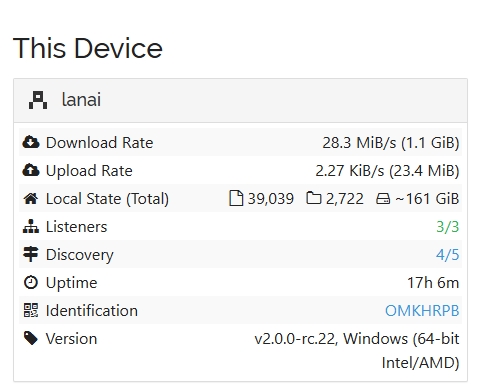Toggle Upload Rate 2.27 KiB/s value display
This screenshot has height=391, width=481.
pyautogui.click(x=387, y=171)
